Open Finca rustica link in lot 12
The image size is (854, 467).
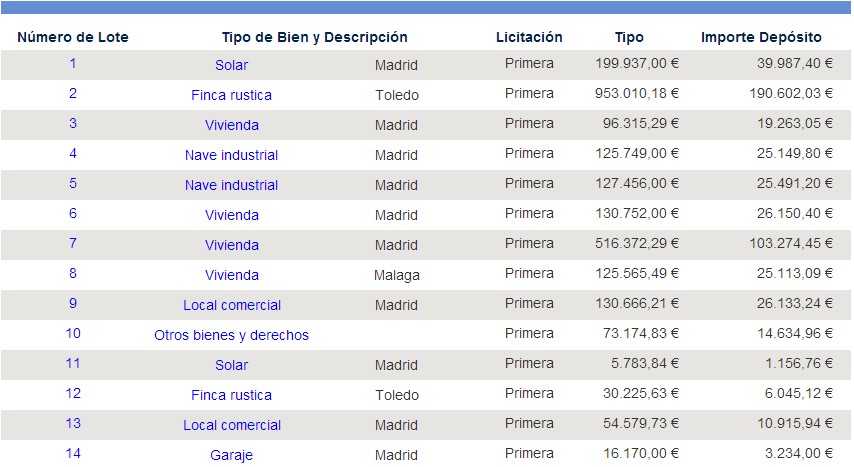[231, 395]
